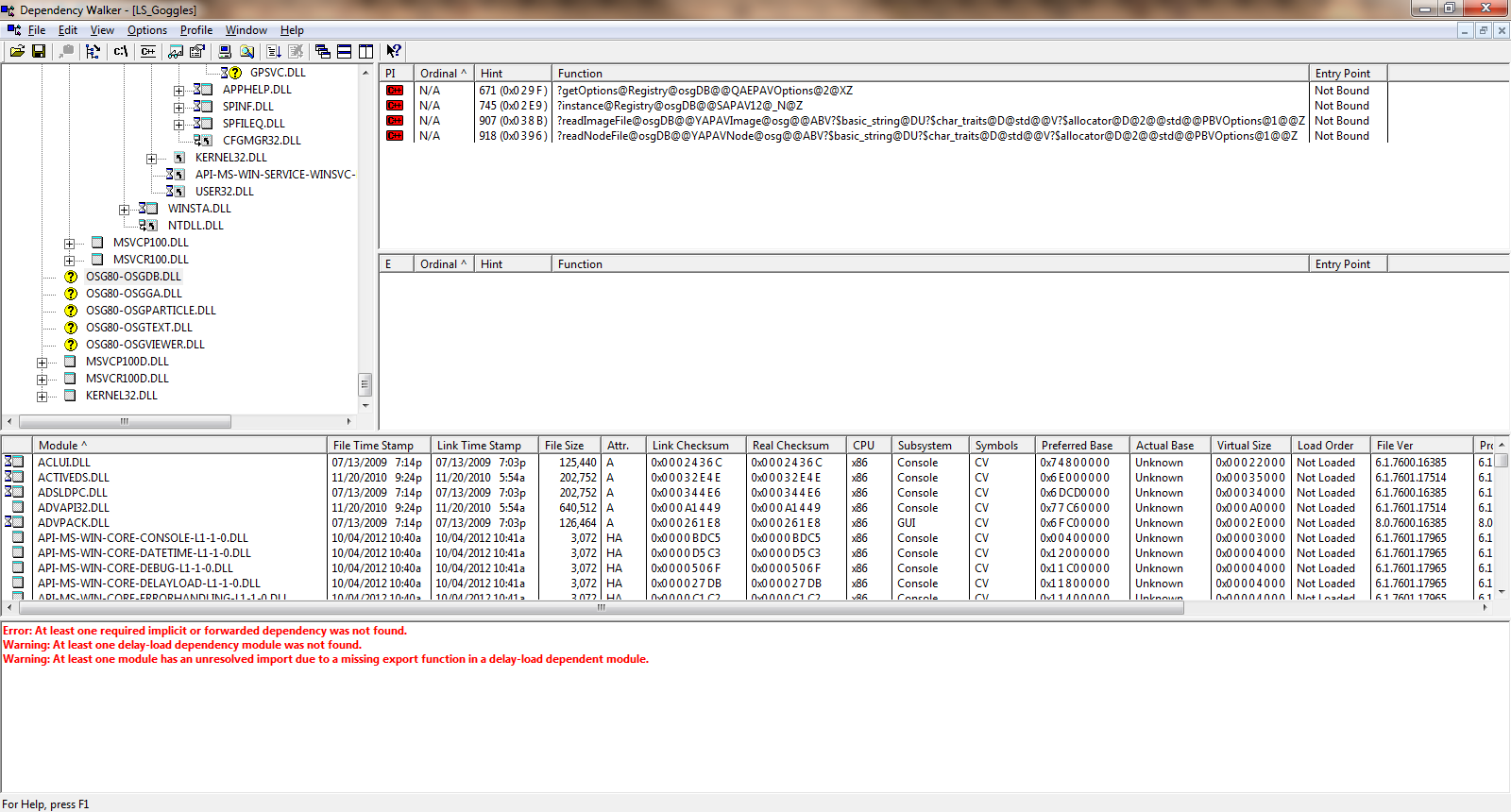Click the Tile Horizontally toolbar icon
1511x812 pixels.
coord(345,51)
